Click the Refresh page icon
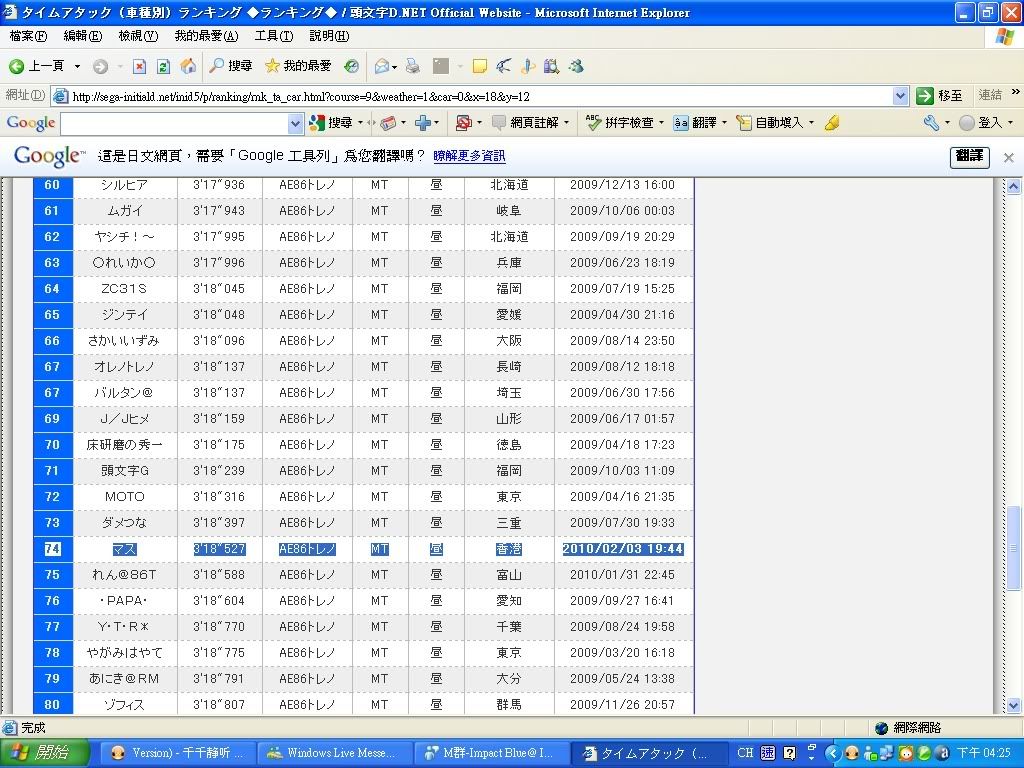The image size is (1024, 768). 163,66
